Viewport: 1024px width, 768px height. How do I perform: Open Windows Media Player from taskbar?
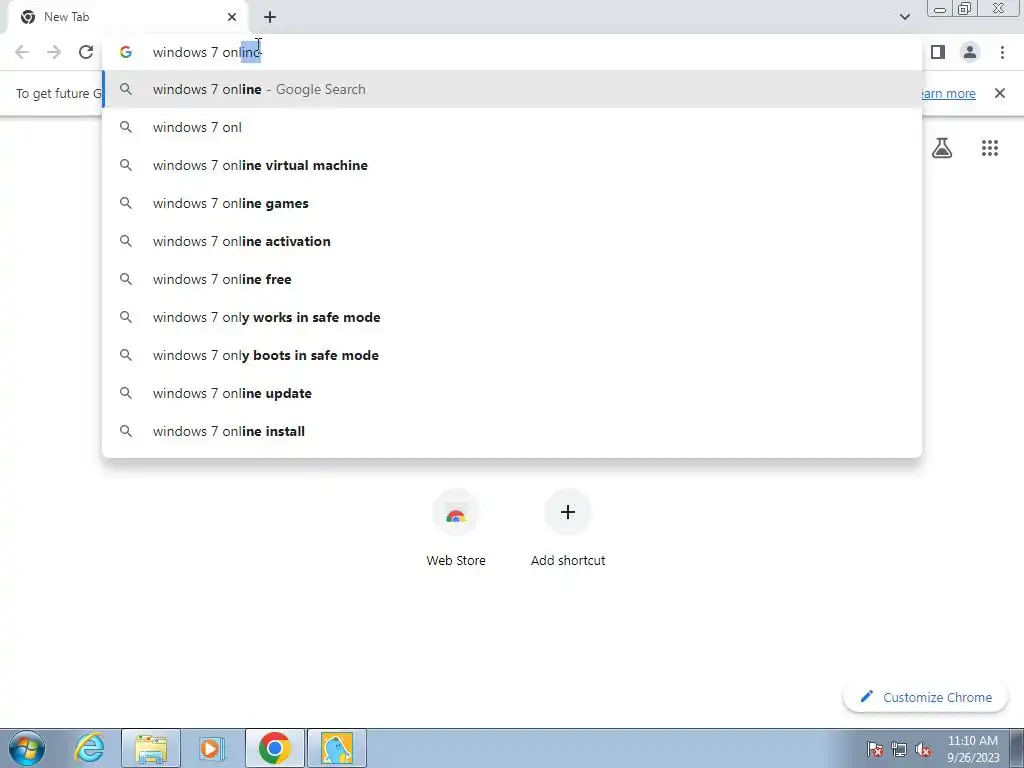(x=212, y=749)
